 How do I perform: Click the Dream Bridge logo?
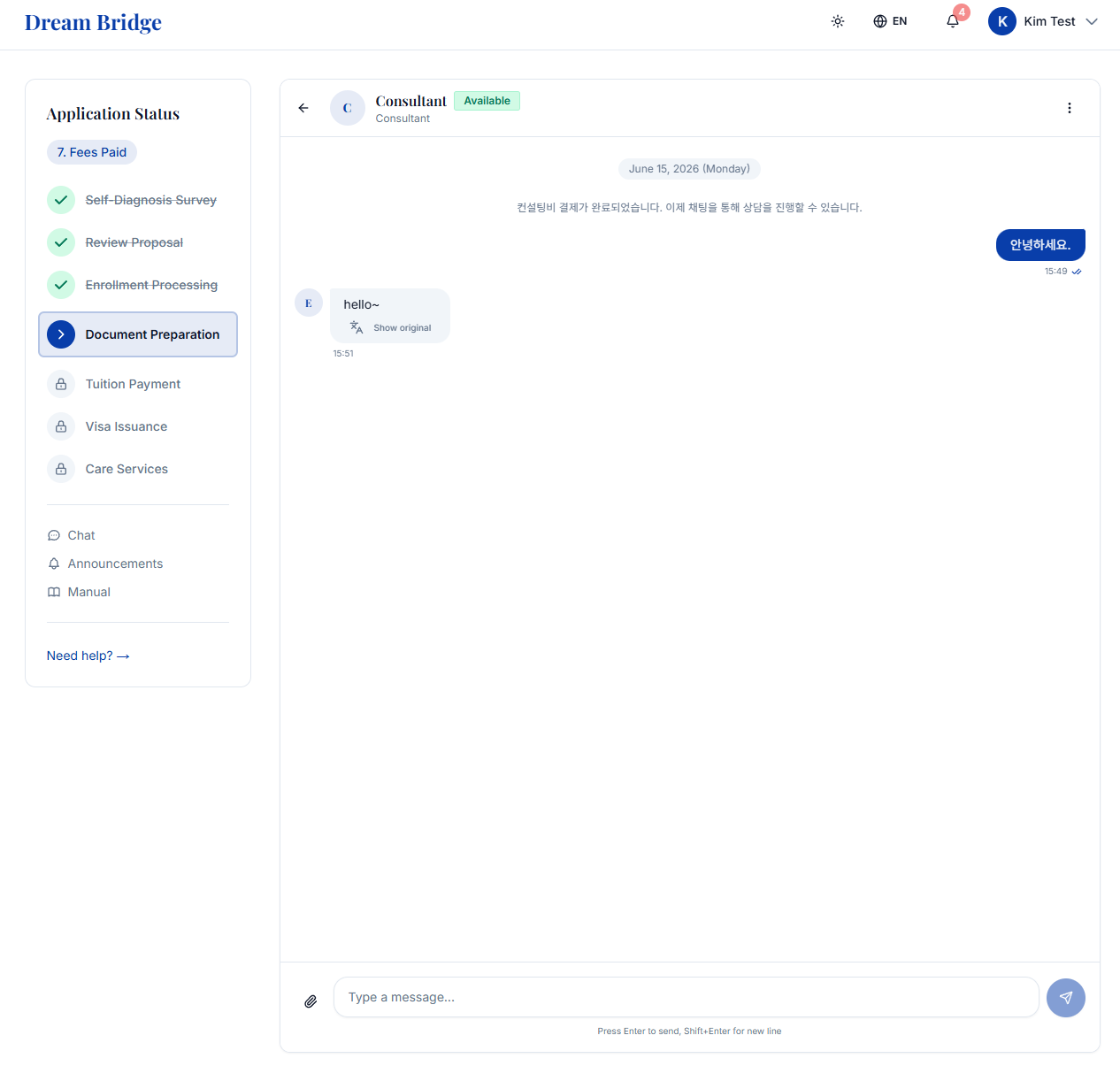(93, 22)
